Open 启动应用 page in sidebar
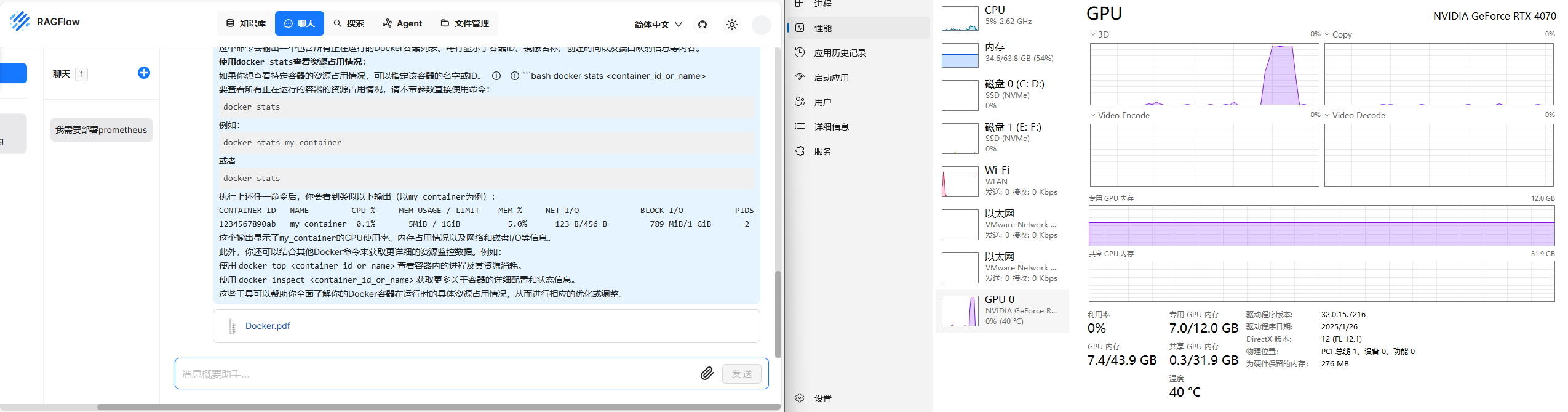1568x412 pixels. 831,78
